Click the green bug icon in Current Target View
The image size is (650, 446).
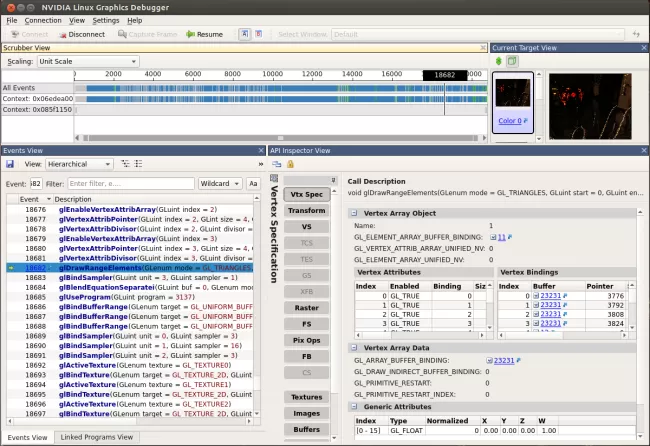499,61
